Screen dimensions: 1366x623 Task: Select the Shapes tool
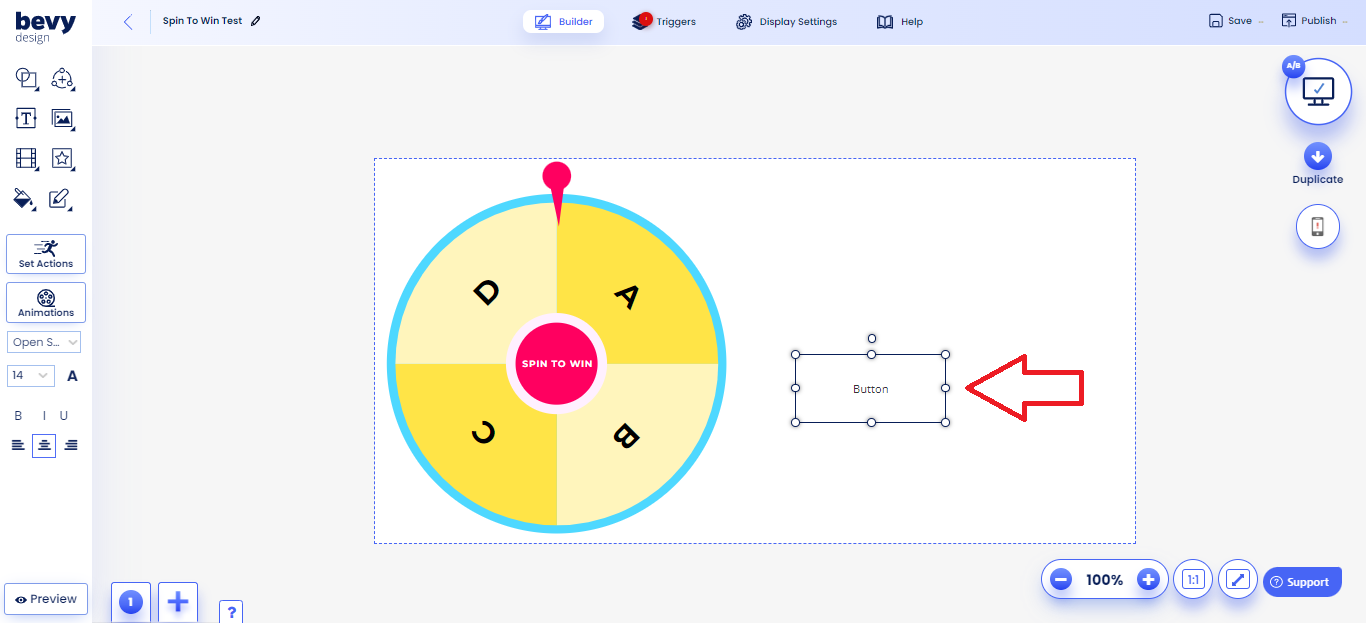tap(26, 79)
